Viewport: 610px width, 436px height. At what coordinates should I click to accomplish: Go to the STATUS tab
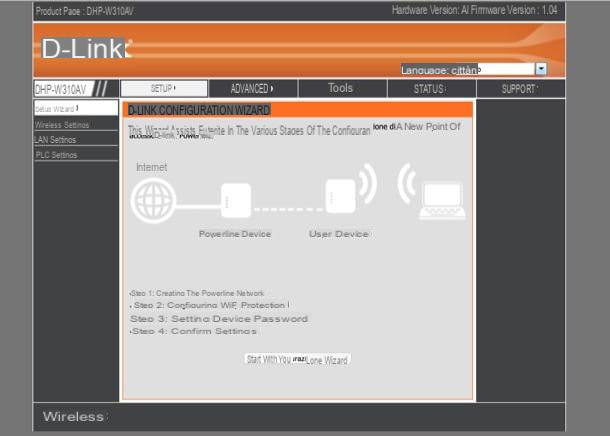431,89
